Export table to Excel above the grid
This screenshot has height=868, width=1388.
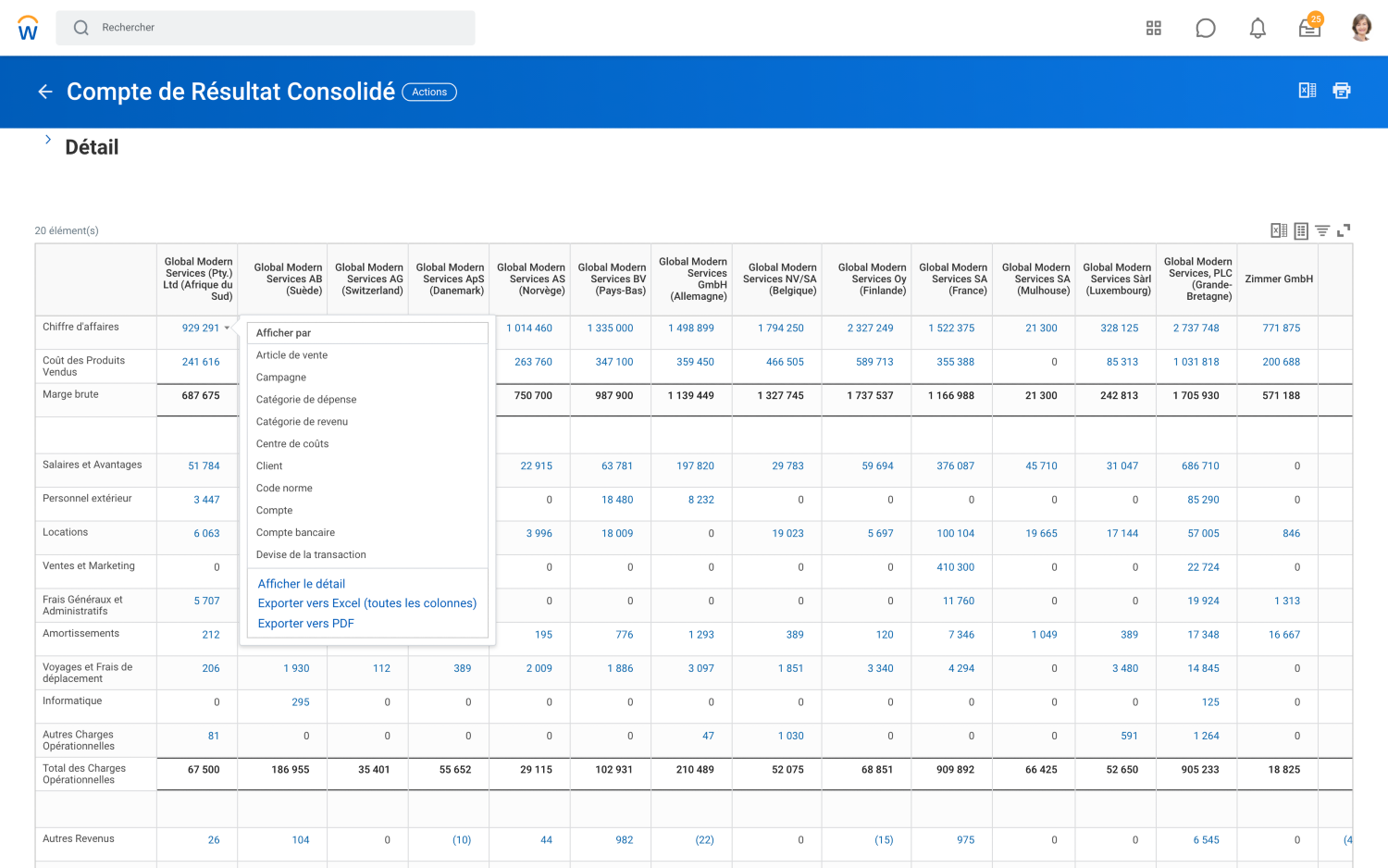1278,230
